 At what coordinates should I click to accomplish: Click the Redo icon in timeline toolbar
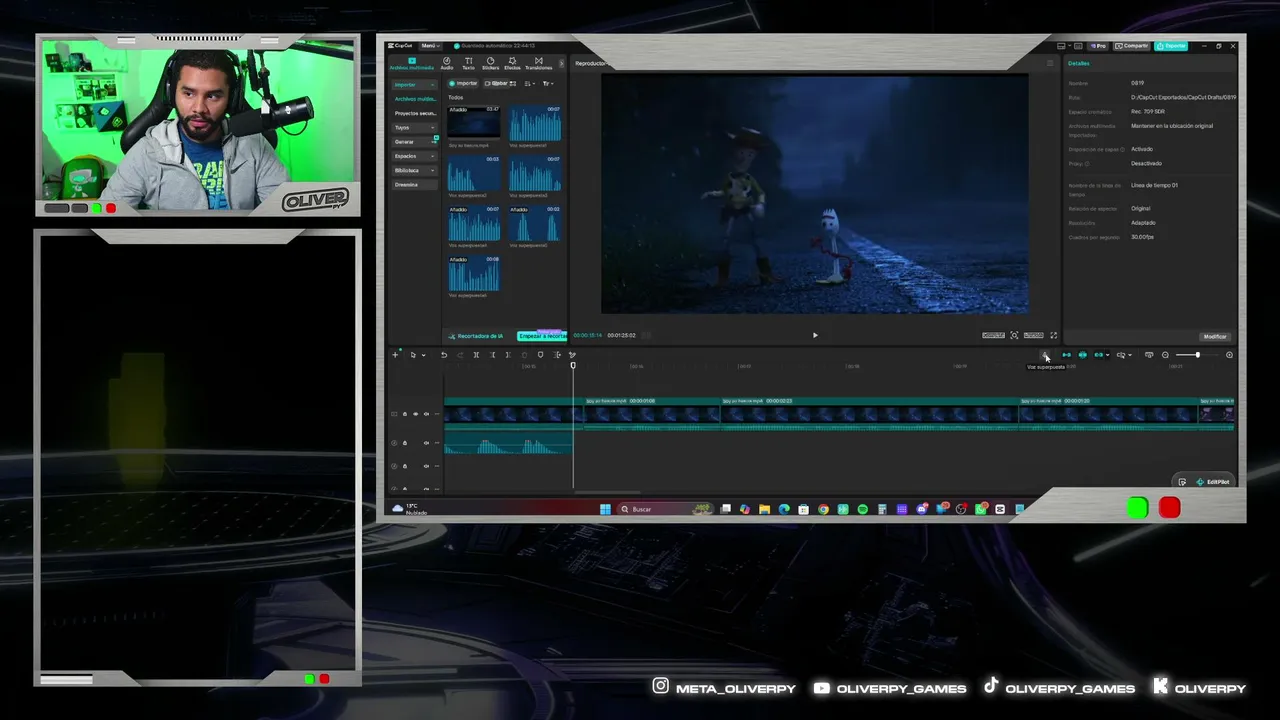tap(460, 355)
